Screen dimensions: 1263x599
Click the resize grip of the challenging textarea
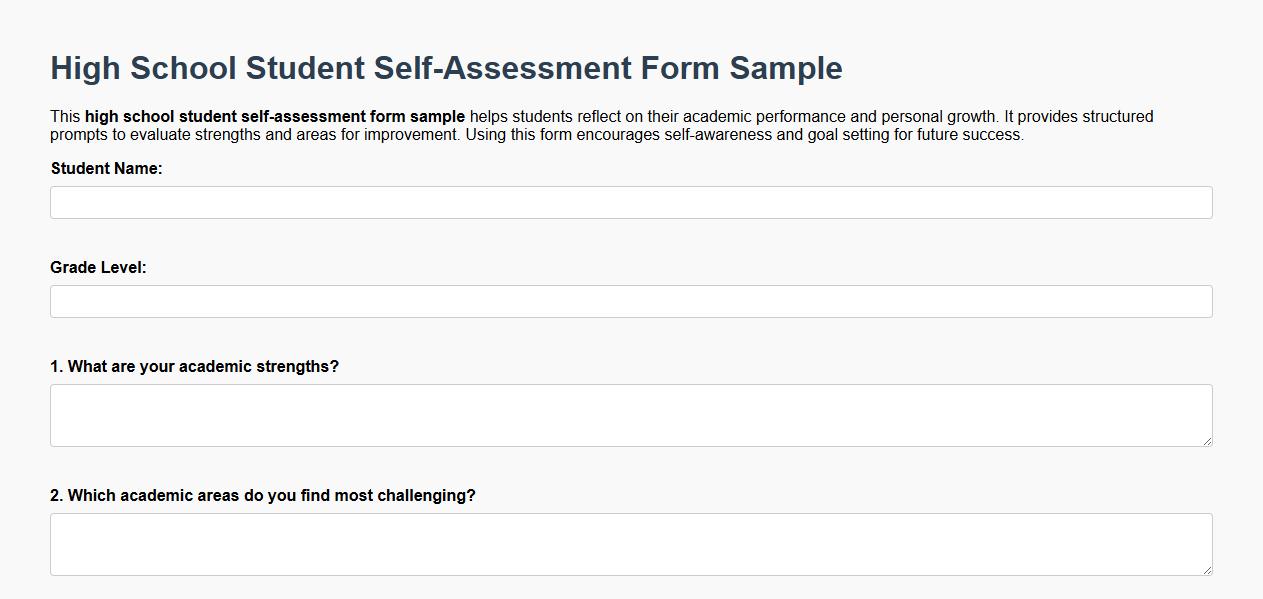tap(1207, 571)
